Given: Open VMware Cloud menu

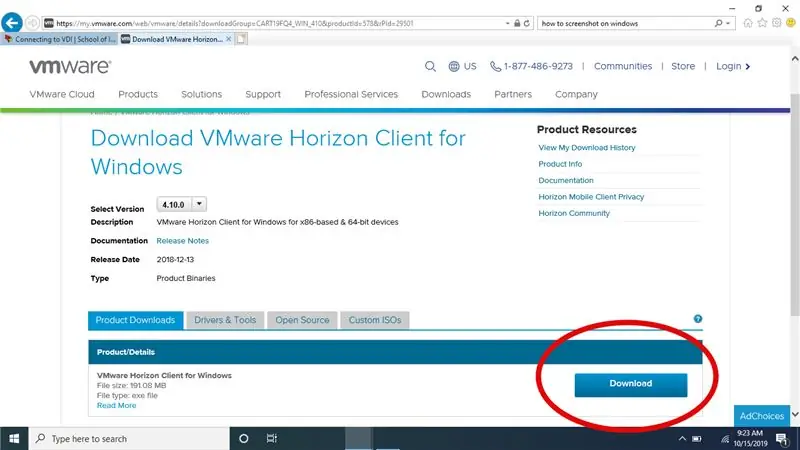Looking at the screenshot, I should (62, 94).
